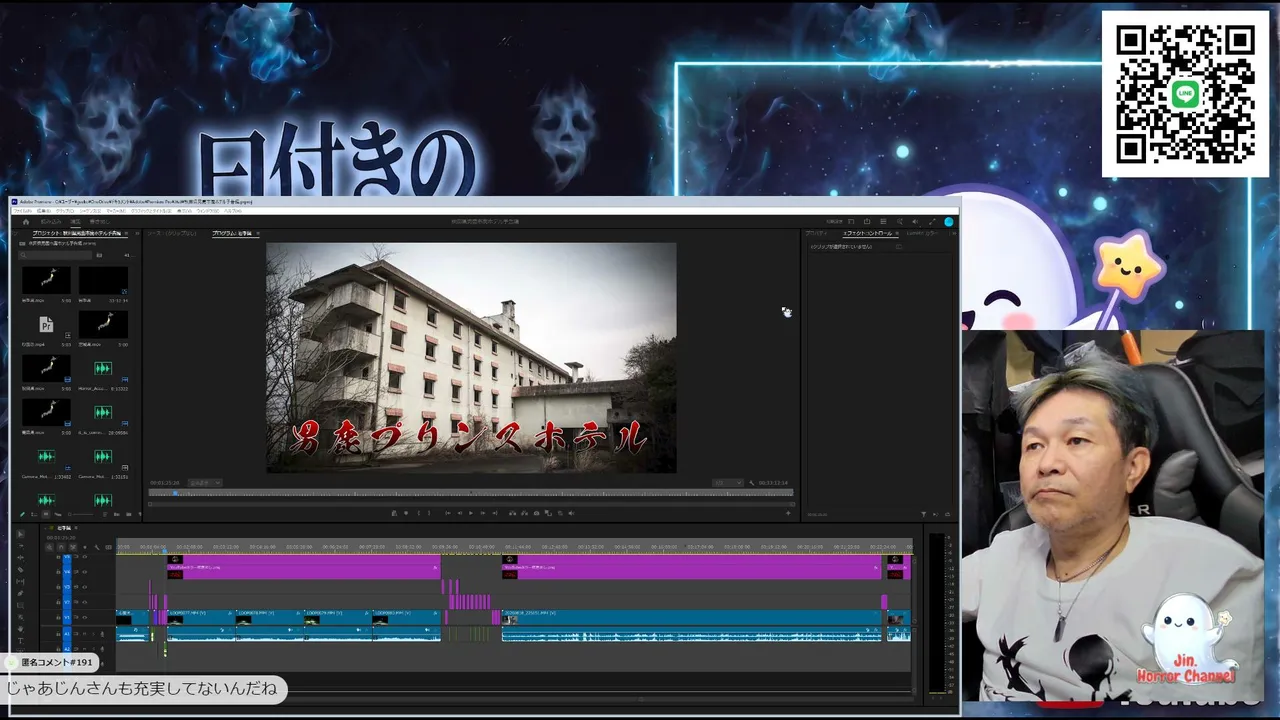1280x720 pixels.
Task: Open the 編集 (Edit) menu in the menu bar
Action: click(x=44, y=211)
